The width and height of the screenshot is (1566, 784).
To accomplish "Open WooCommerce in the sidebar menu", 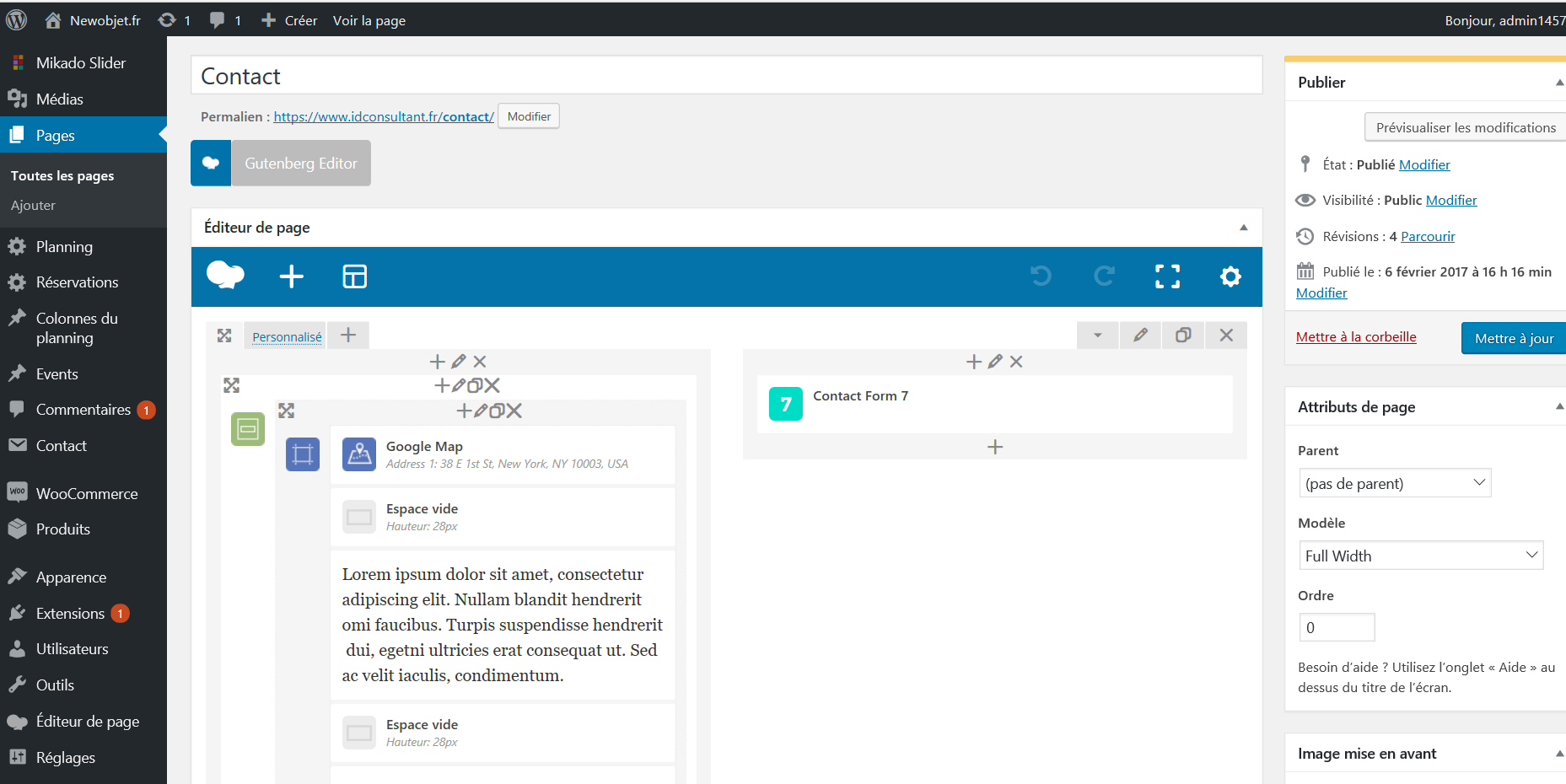I will click(x=86, y=494).
